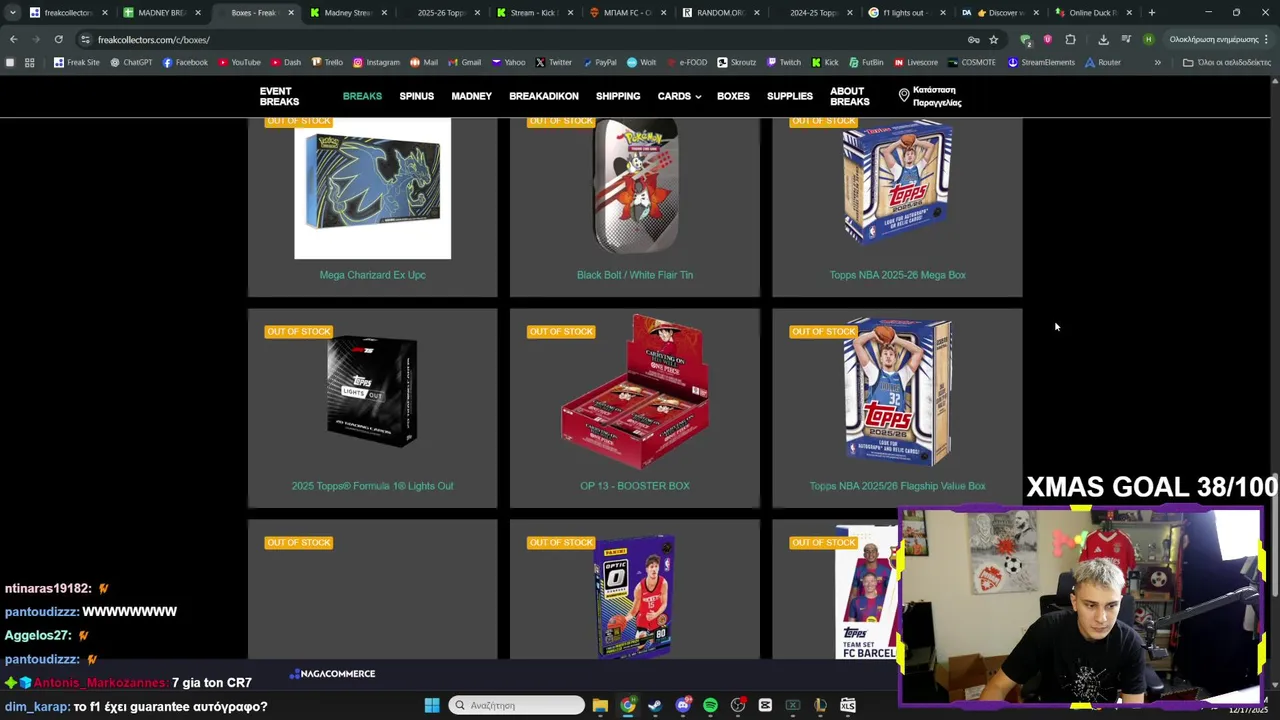
Task: Open the Skroutz bookmark
Action: [736, 62]
